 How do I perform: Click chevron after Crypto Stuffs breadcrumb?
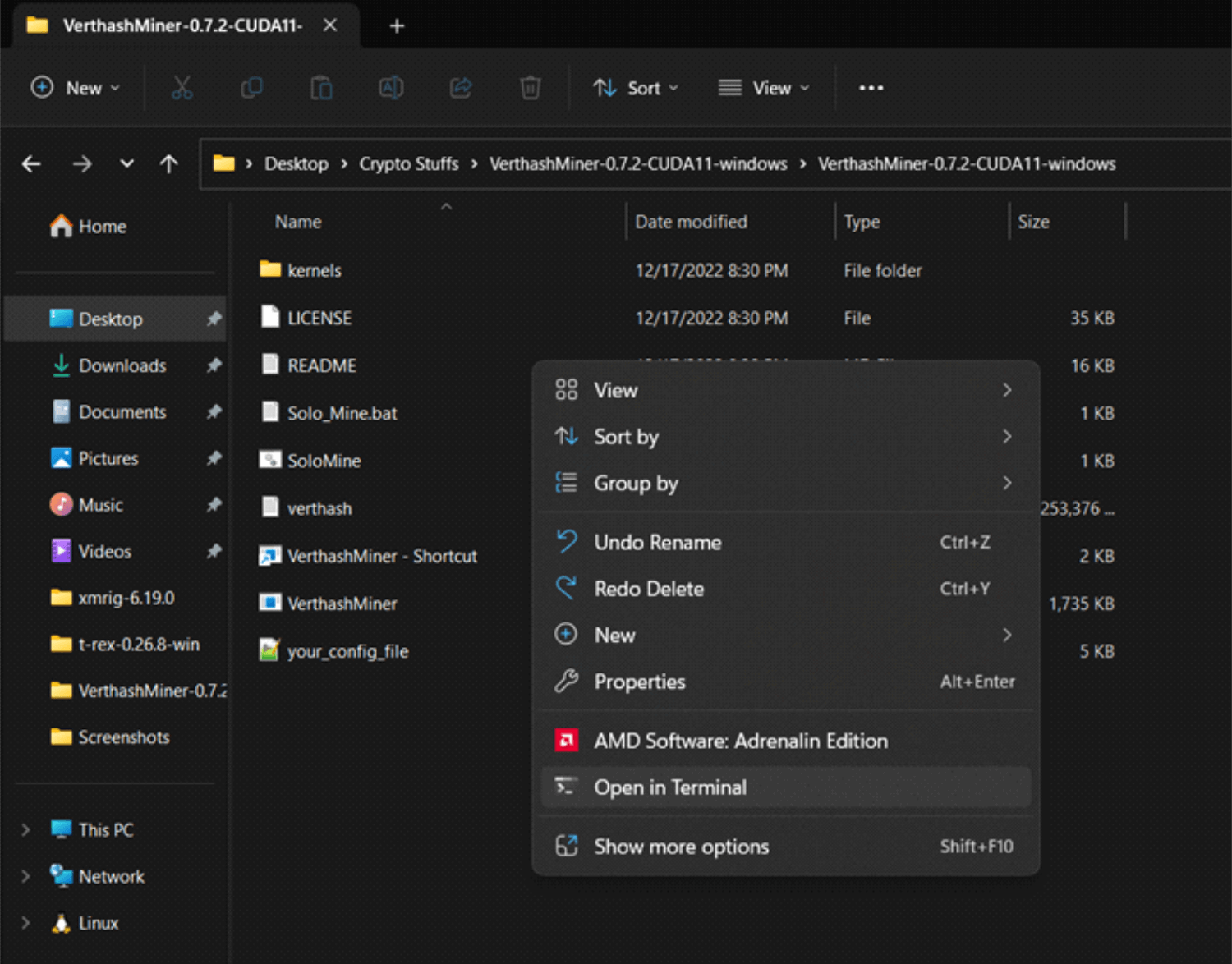coord(474,164)
